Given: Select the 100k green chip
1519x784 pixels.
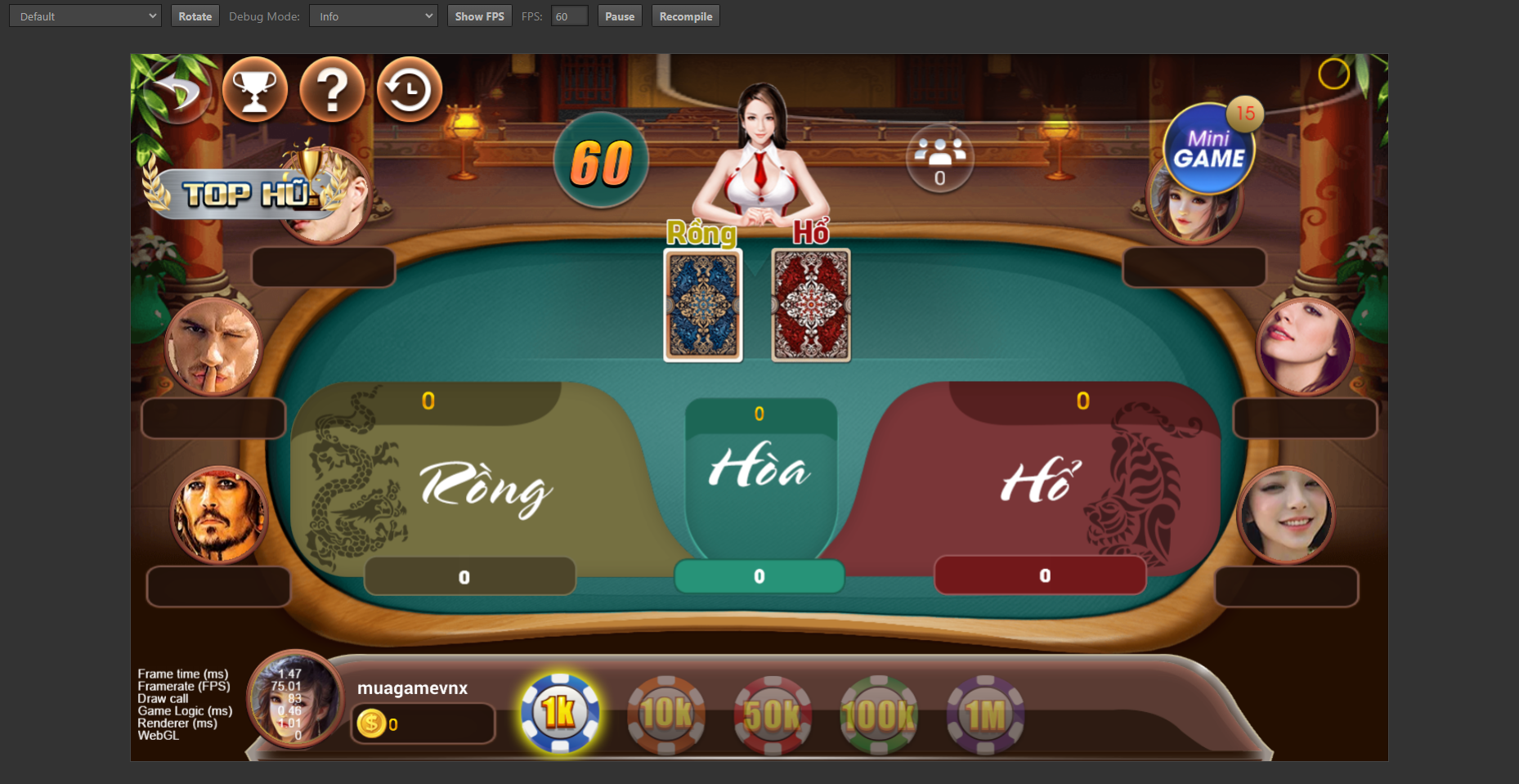Looking at the screenshot, I should coord(879,715).
